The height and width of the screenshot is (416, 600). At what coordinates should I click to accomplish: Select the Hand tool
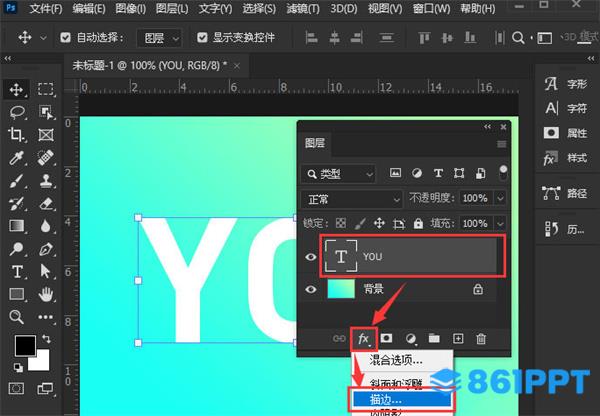pos(46,294)
